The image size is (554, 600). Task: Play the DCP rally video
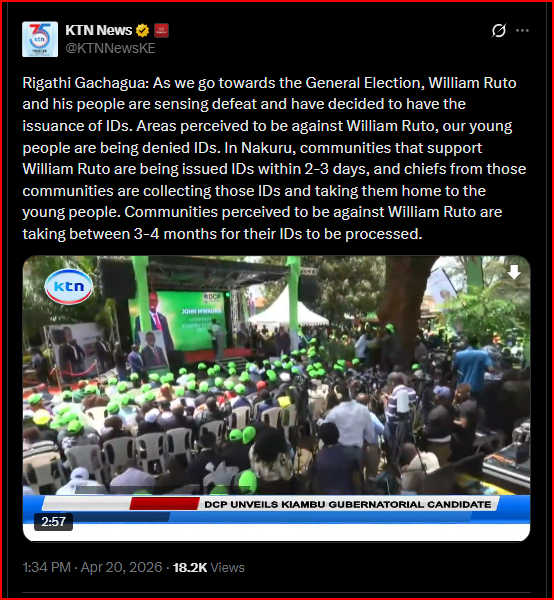click(276, 398)
